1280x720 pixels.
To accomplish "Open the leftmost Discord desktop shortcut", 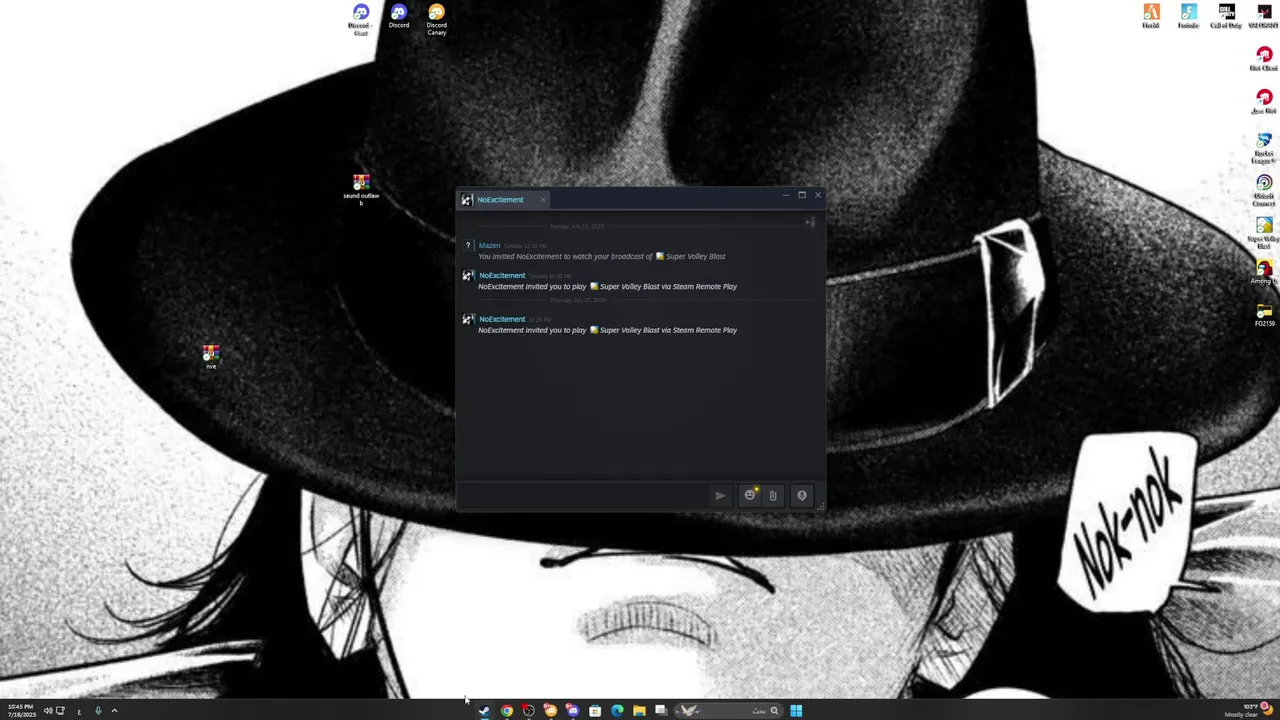I will coord(361,19).
